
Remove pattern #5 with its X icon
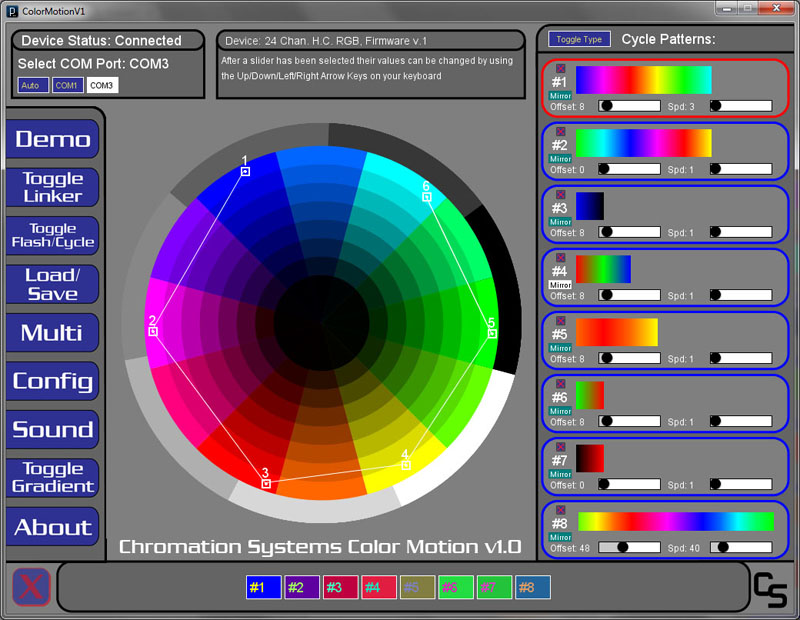click(560, 321)
